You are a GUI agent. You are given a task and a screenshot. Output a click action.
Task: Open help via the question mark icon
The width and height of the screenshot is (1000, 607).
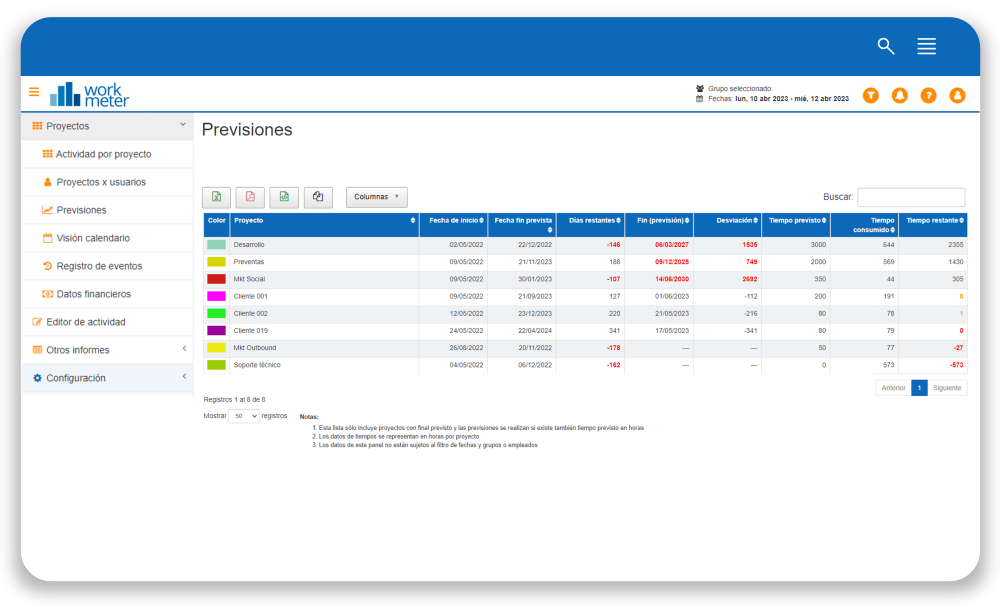click(928, 95)
